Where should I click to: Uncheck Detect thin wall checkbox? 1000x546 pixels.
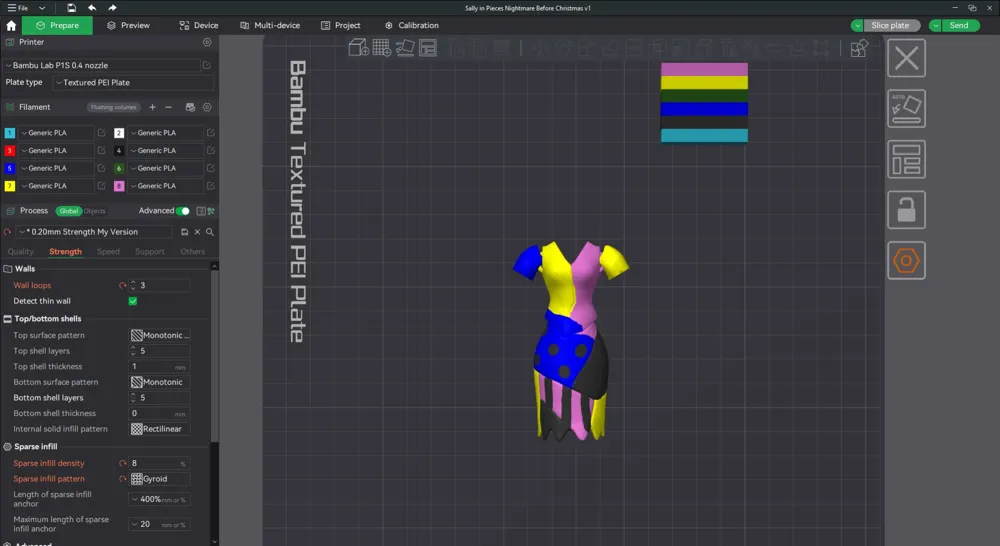pos(133,301)
